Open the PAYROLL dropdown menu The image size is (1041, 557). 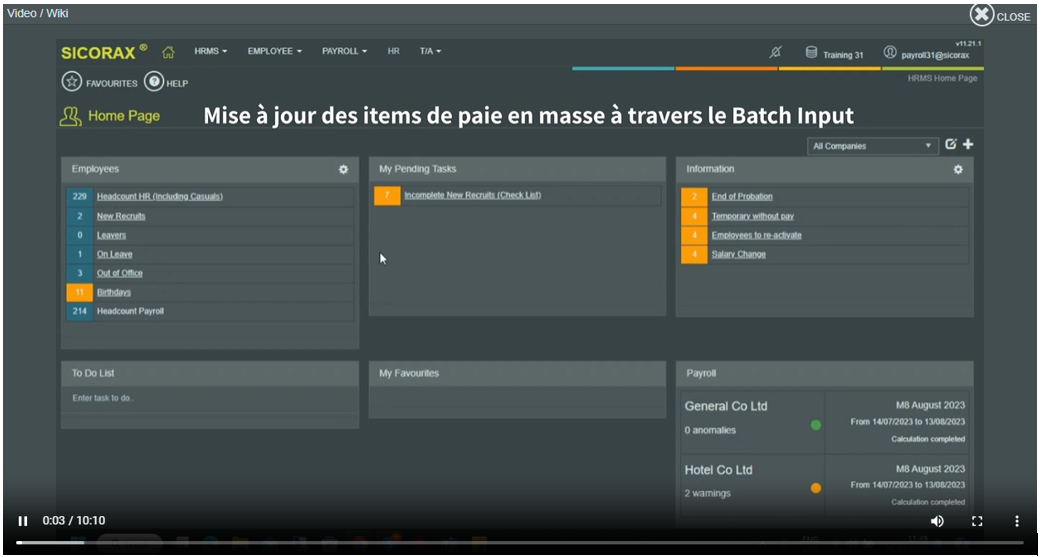(x=344, y=51)
